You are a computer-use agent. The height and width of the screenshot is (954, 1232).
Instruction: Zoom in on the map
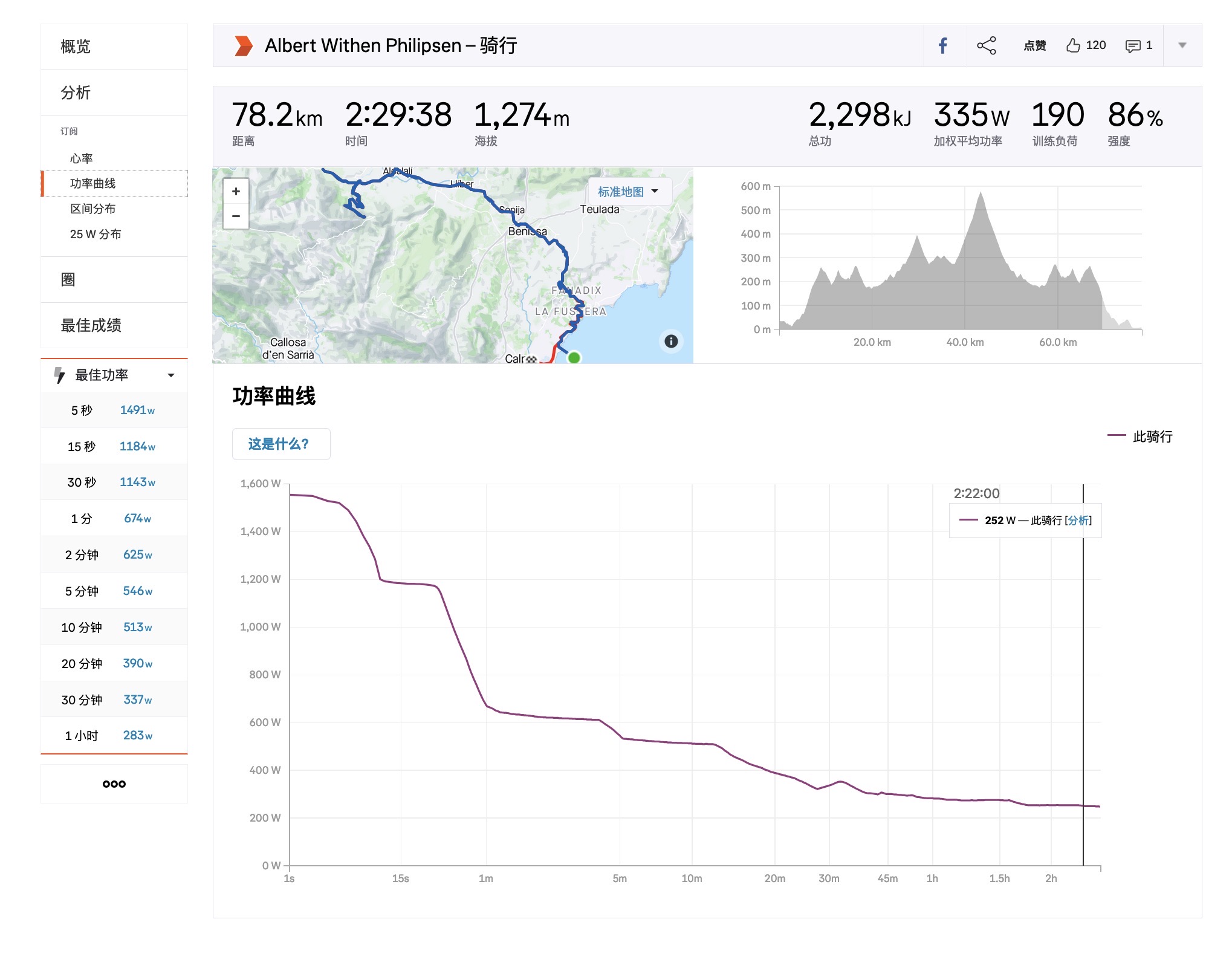236,192
